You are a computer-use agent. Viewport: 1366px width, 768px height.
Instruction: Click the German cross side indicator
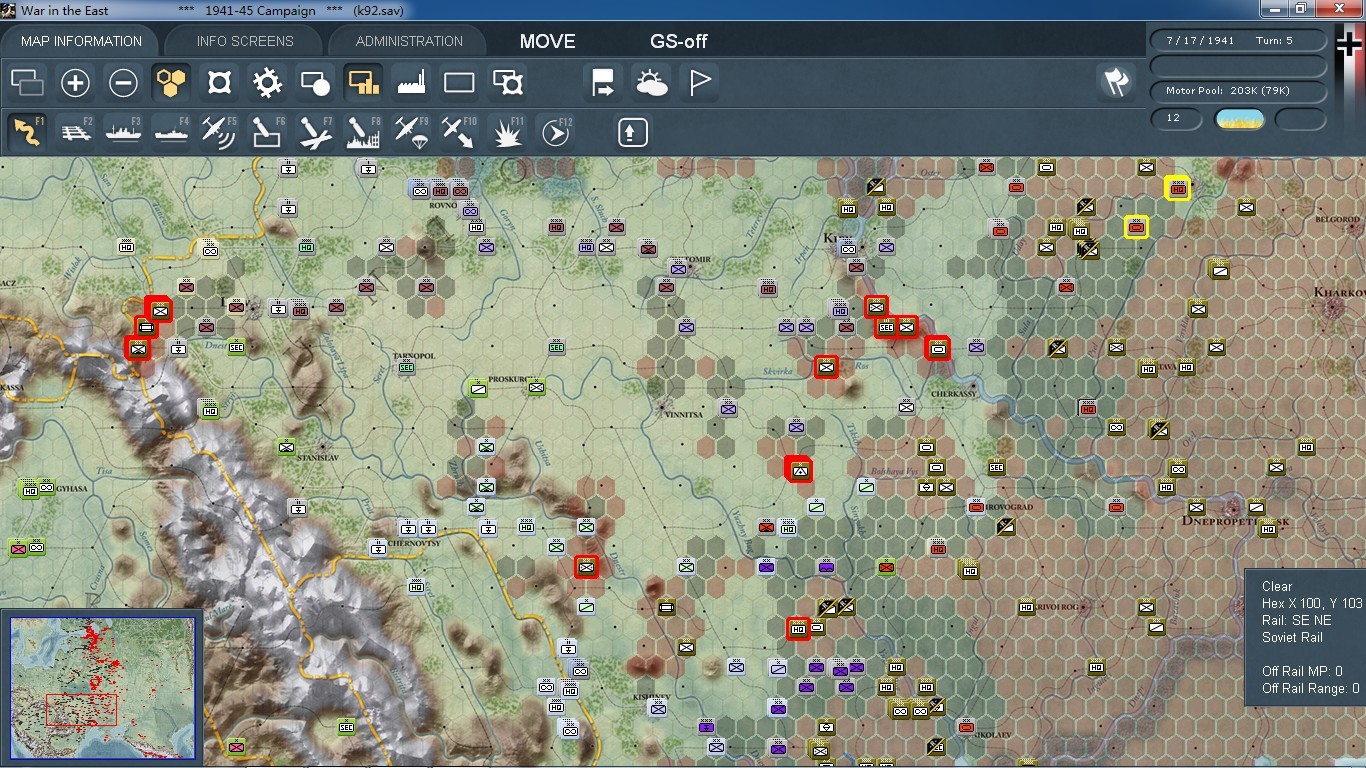(1349, 44)
